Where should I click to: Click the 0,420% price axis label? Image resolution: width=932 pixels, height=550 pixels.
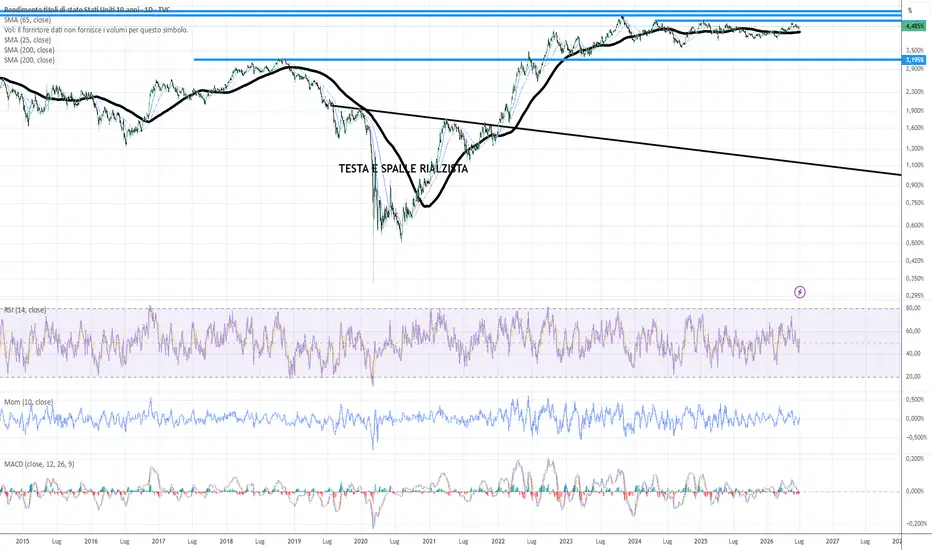click(x=915, y=260)
